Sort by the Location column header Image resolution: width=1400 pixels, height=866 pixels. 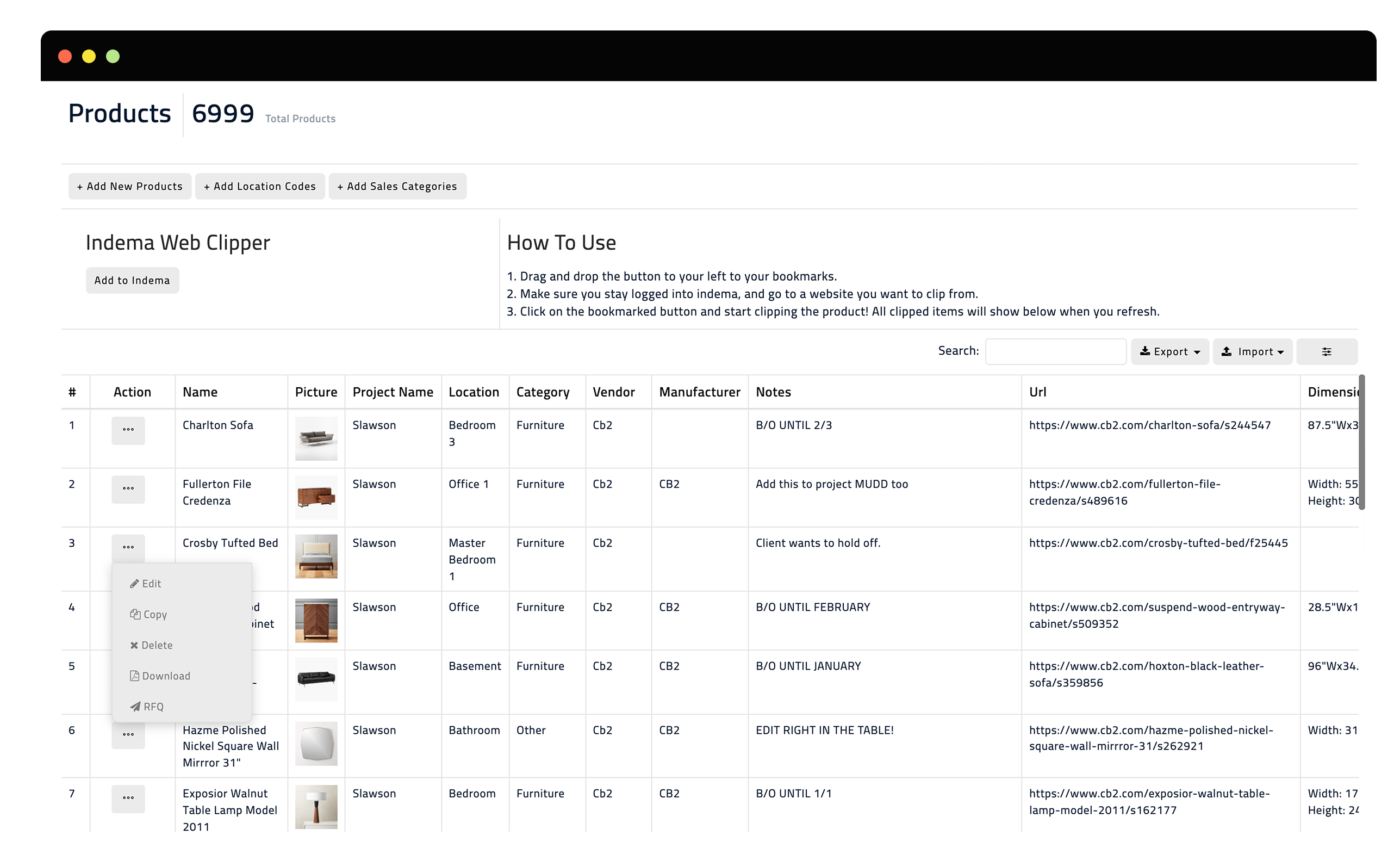tap(474, 392)
